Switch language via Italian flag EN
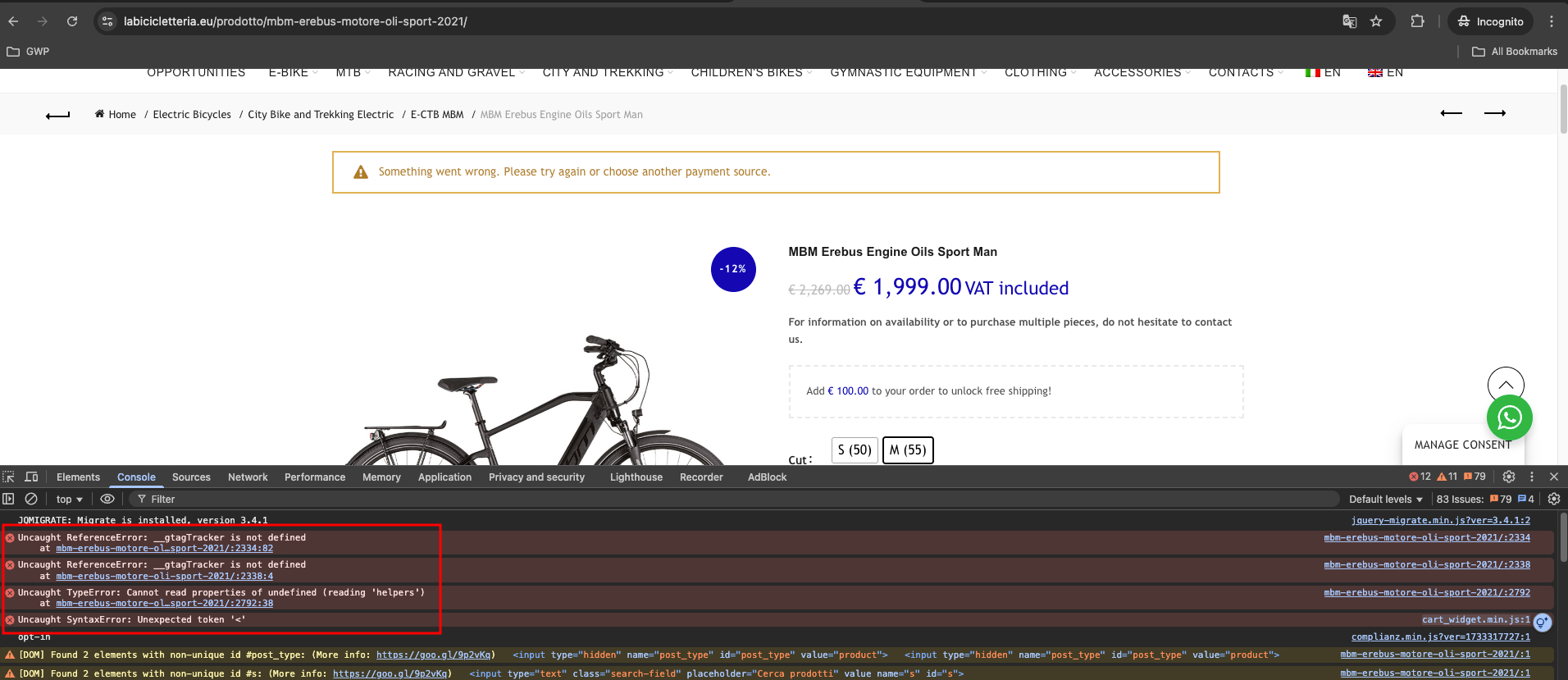1568x680 pixels. point(1323,72)
